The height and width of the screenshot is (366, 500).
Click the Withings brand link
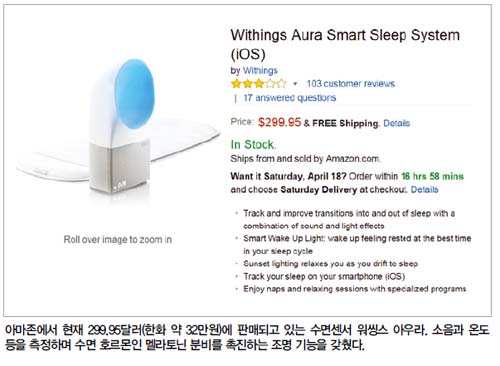click(x=260, y=71)
